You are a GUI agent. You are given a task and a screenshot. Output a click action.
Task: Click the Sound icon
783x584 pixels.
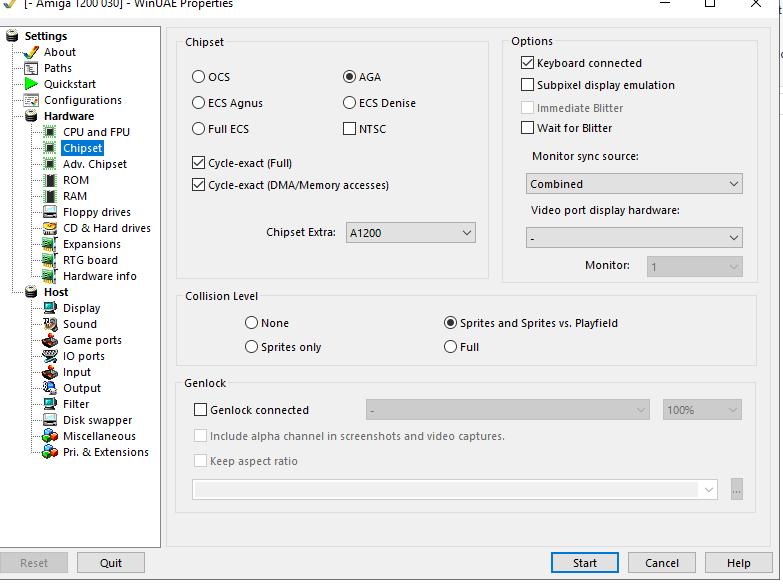coord(50,324)
